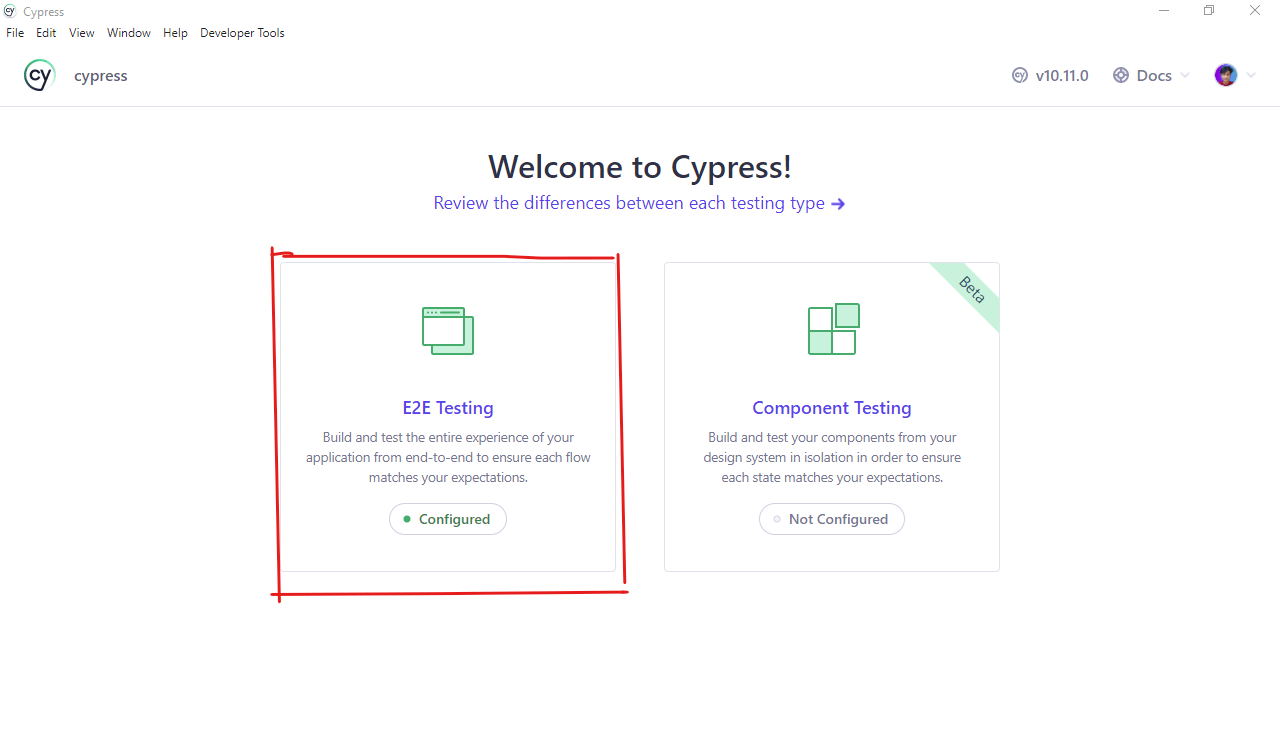Screen dimensions: 1280x755
Task: Click the Cypress logo in the header
Action: point(39,75)
